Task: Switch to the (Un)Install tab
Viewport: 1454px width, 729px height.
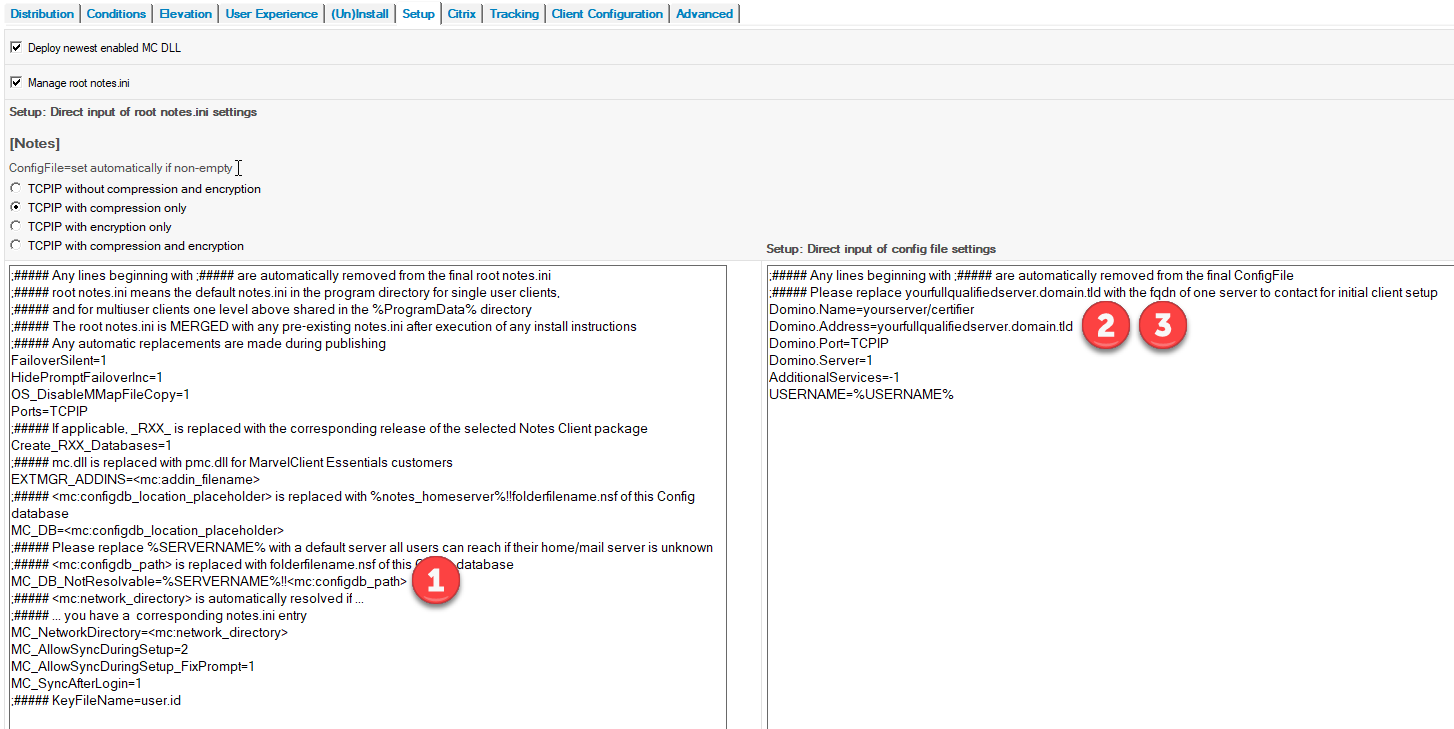Action: click(x=359, y=14)
